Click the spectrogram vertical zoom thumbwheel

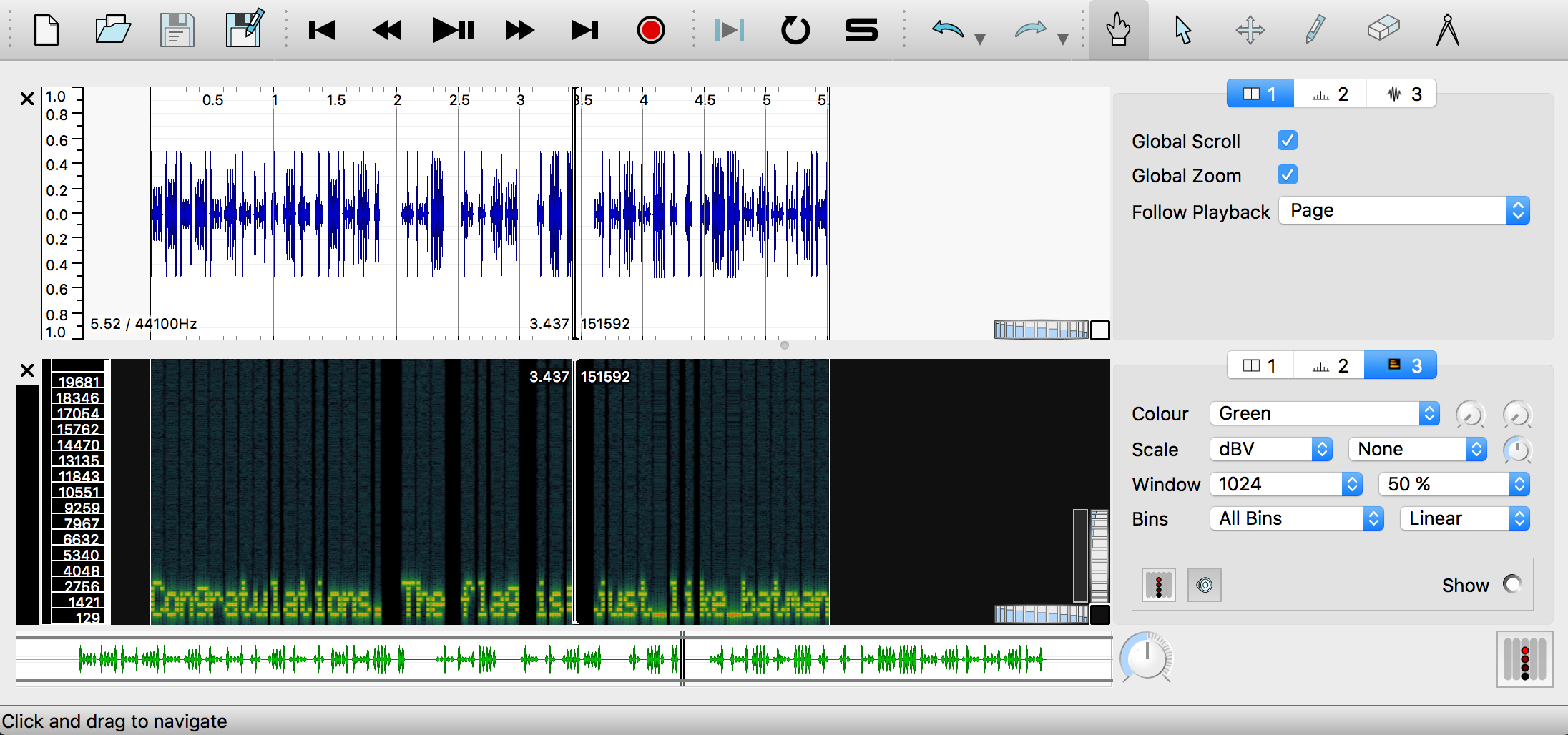tap(1099, 556)
